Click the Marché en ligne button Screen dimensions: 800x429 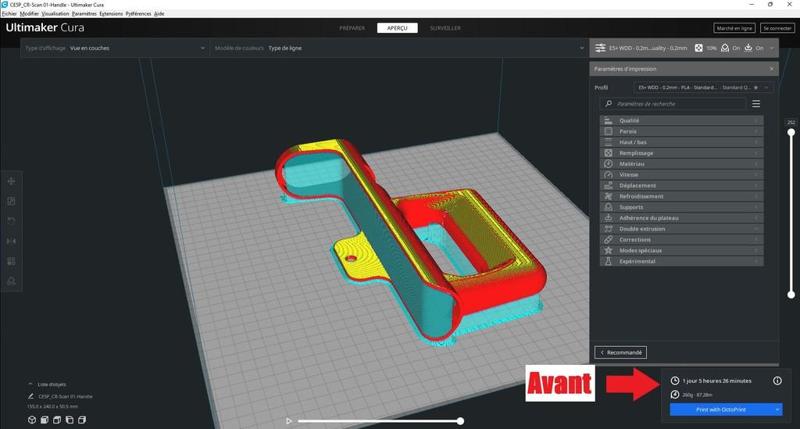[x=734, y=28]
